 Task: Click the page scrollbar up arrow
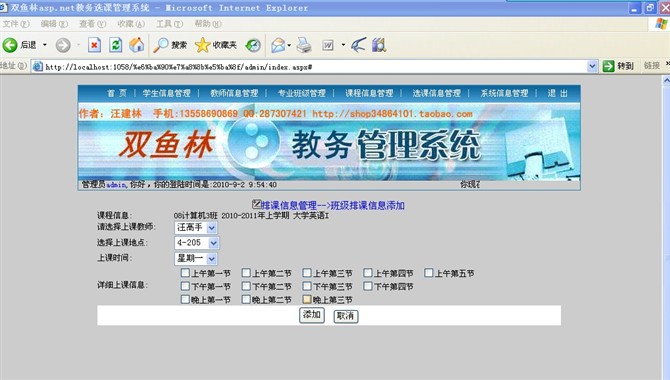coord(666,80)
